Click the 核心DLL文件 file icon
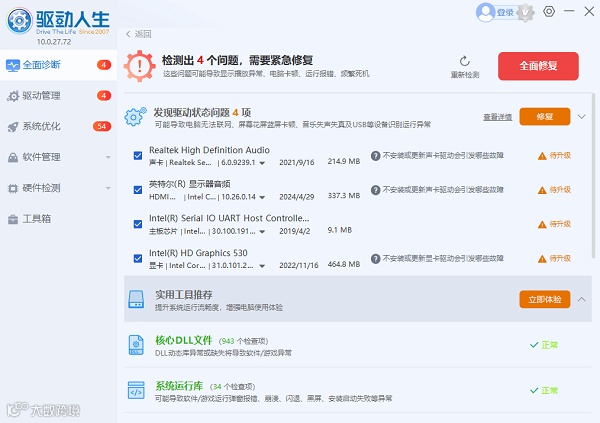The height and width of the screenshot is (423, 600). (136, 345)
